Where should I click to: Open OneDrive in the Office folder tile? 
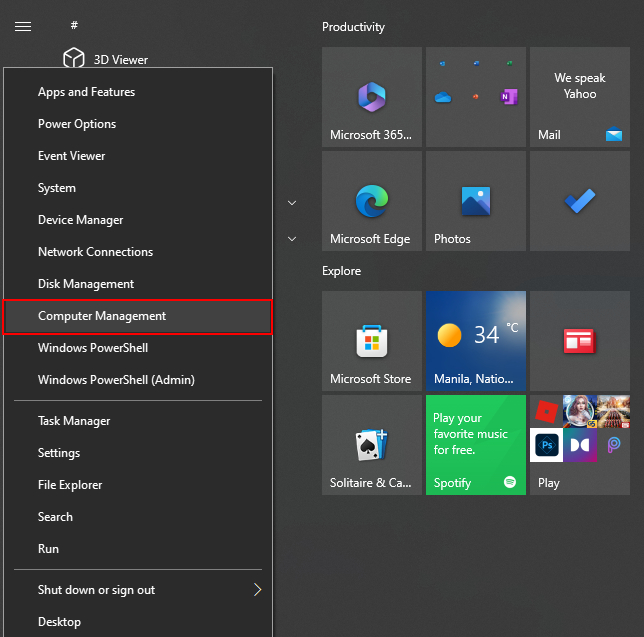443,97
